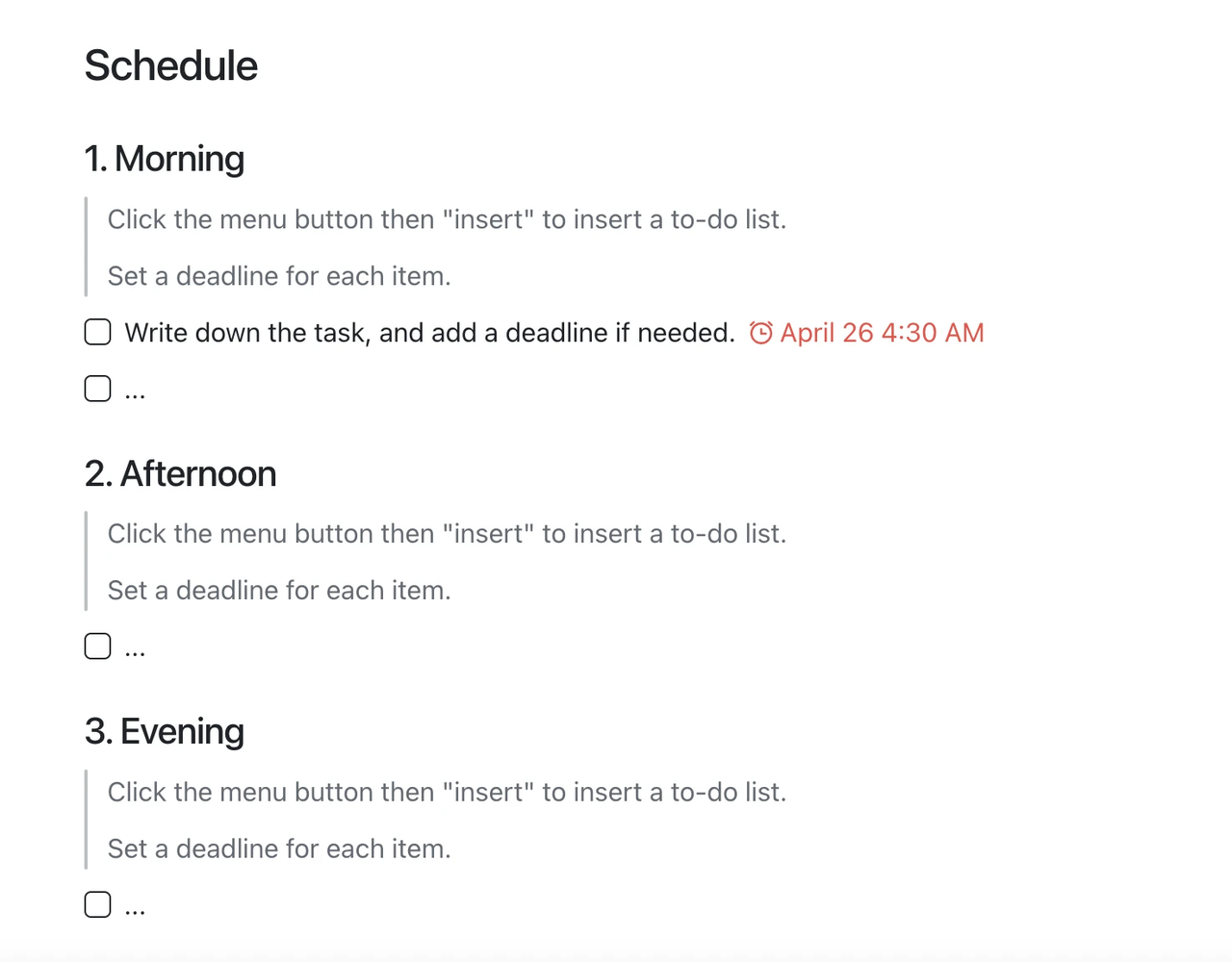Image resolution: width=1232 pixels, height=962 pixels.
Task: Click Afternoon's 'Click the menu button' quote line
Action: pos(448,534)
